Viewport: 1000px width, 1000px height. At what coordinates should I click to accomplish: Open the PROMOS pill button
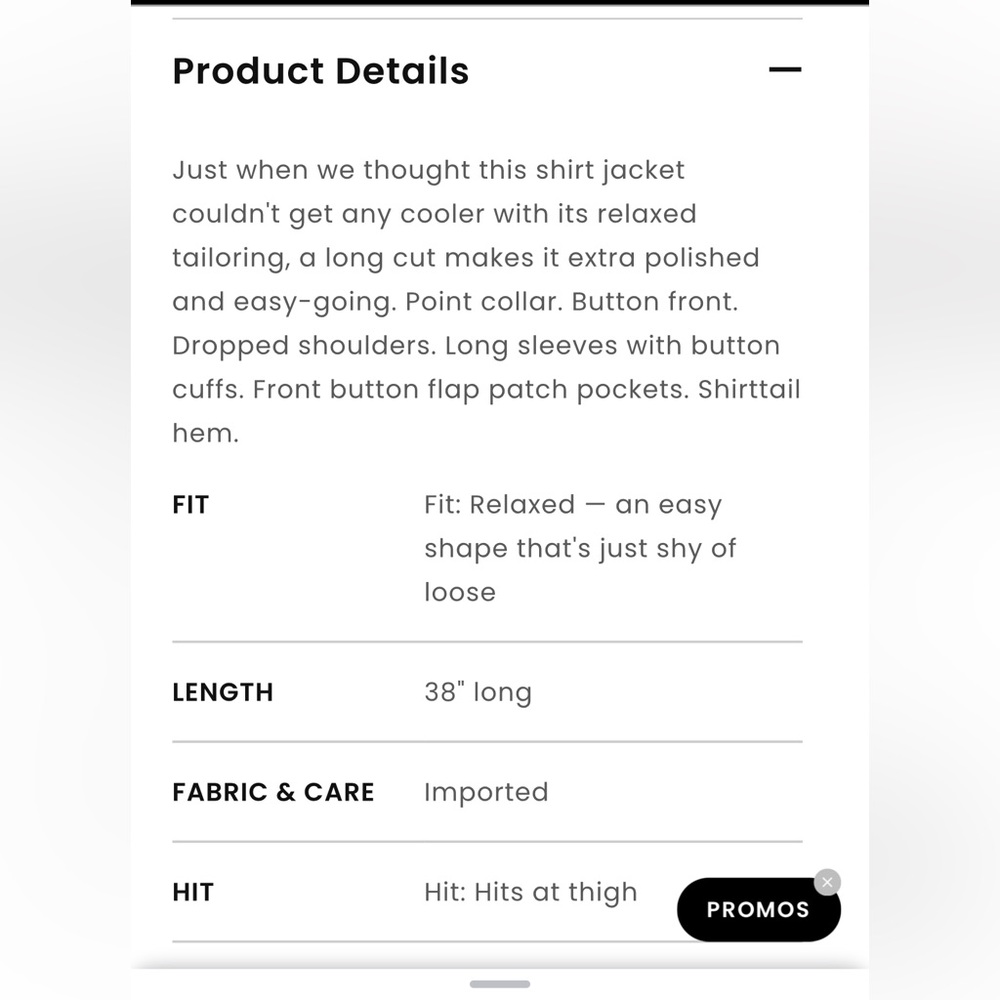point(758,910)
